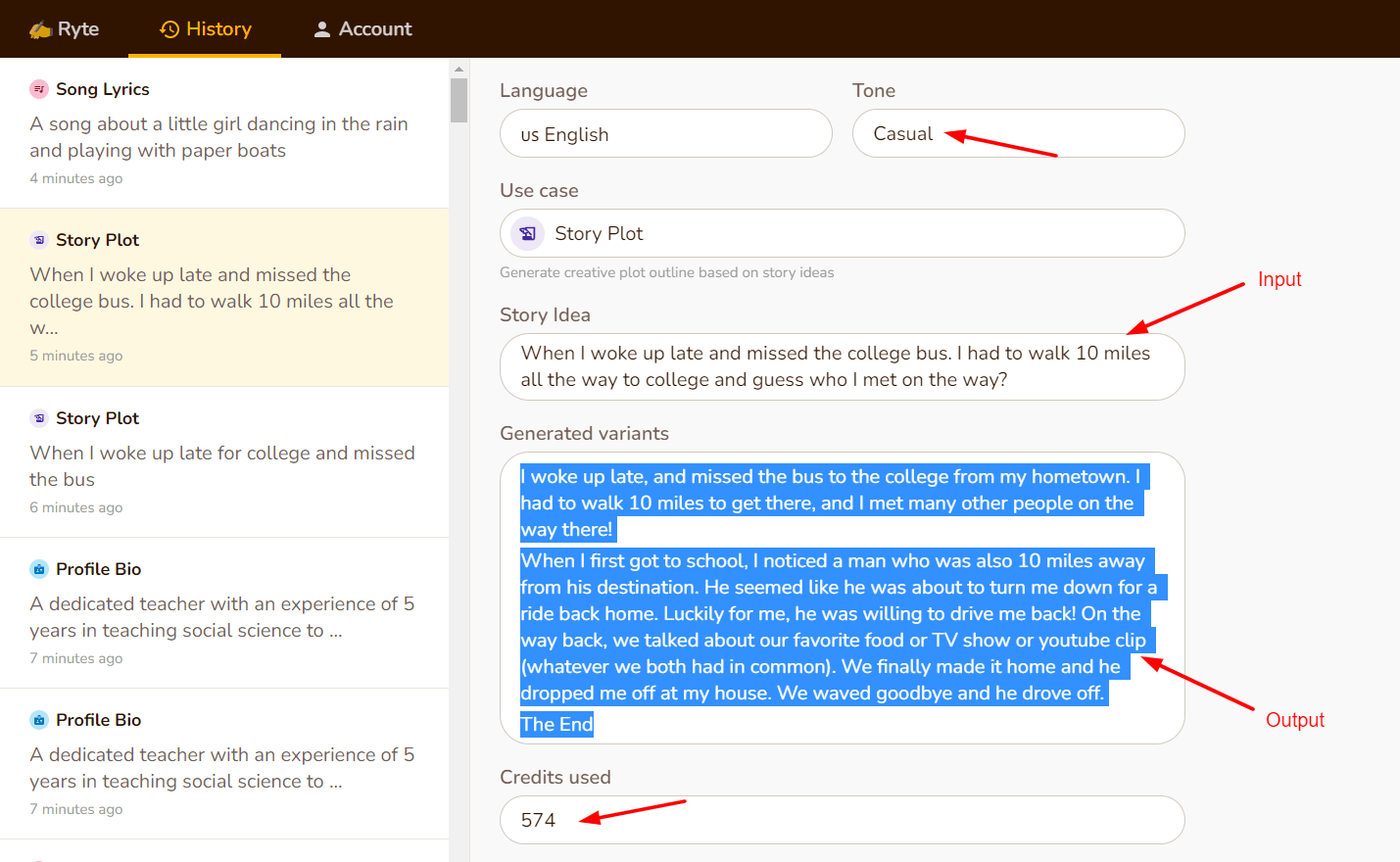Open the Account tab

[x=362, y=29]
